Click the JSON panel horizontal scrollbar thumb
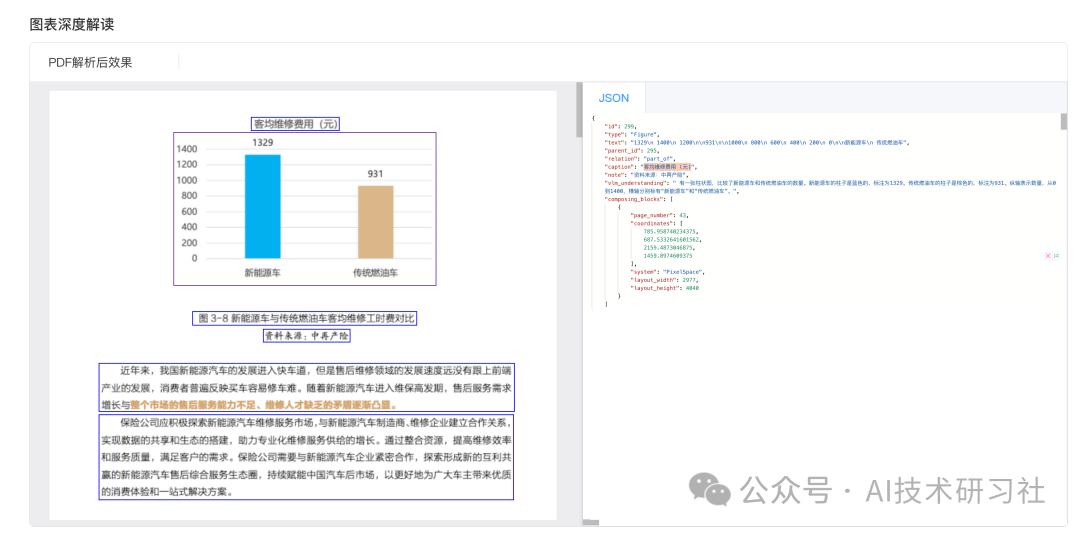 coord(593,523)
